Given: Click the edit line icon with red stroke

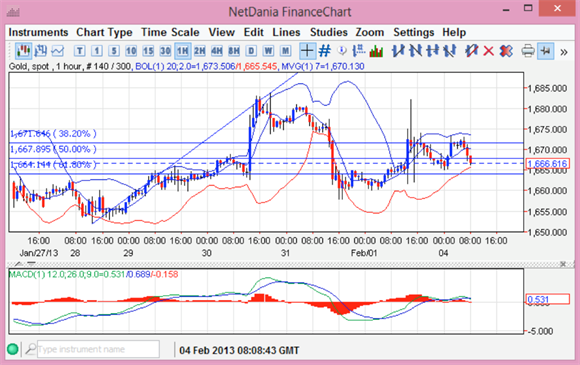Looking at the screenshot, I should [471, 51].
